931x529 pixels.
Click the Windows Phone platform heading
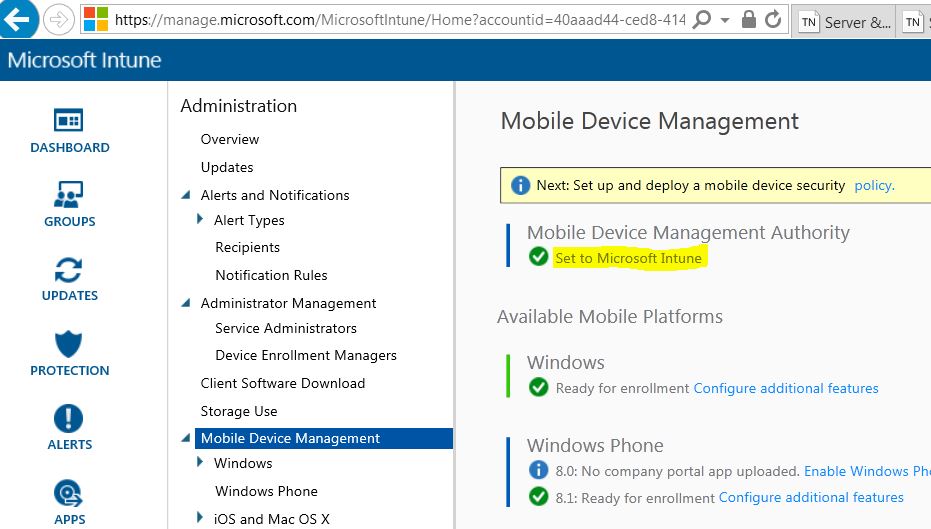[595, 445]
